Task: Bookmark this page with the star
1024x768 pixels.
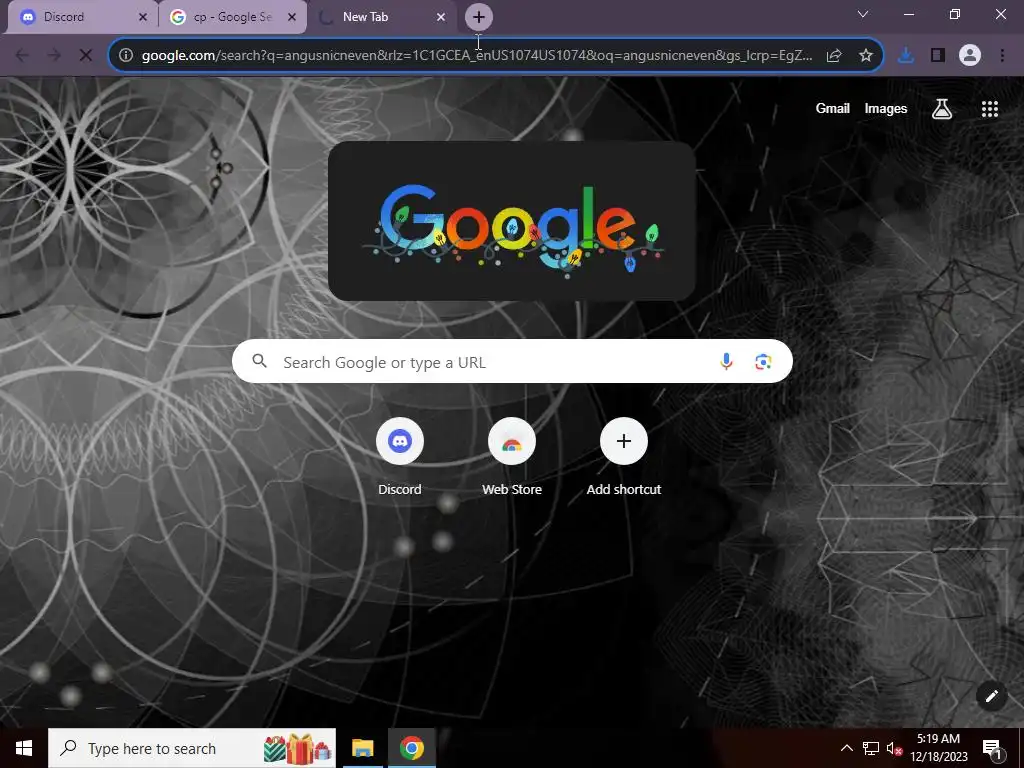Action: pyautogui.click(x=866, y=56)
